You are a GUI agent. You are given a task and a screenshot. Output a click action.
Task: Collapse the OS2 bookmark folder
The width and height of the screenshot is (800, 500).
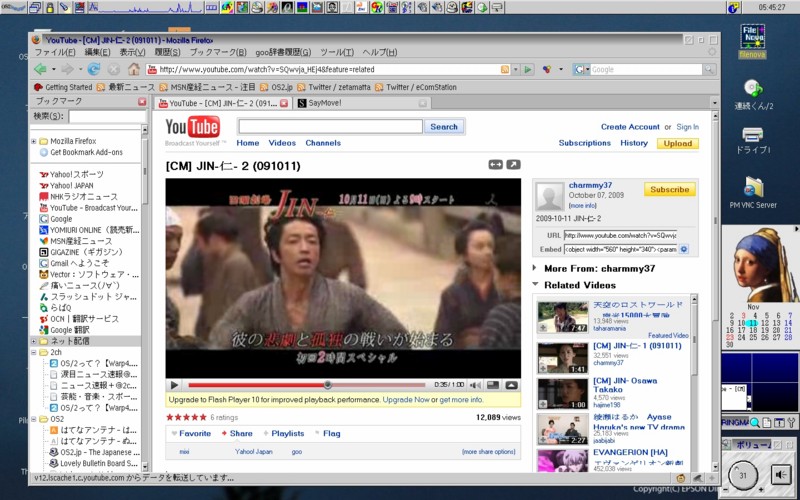click(x=34, y=419)
